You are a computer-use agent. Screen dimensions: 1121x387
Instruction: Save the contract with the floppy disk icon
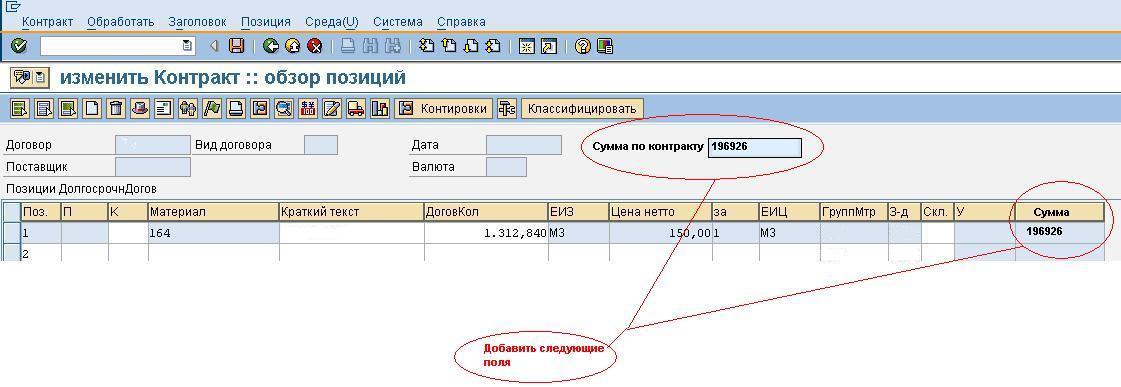pyautogui.click(x=237, y=46)
